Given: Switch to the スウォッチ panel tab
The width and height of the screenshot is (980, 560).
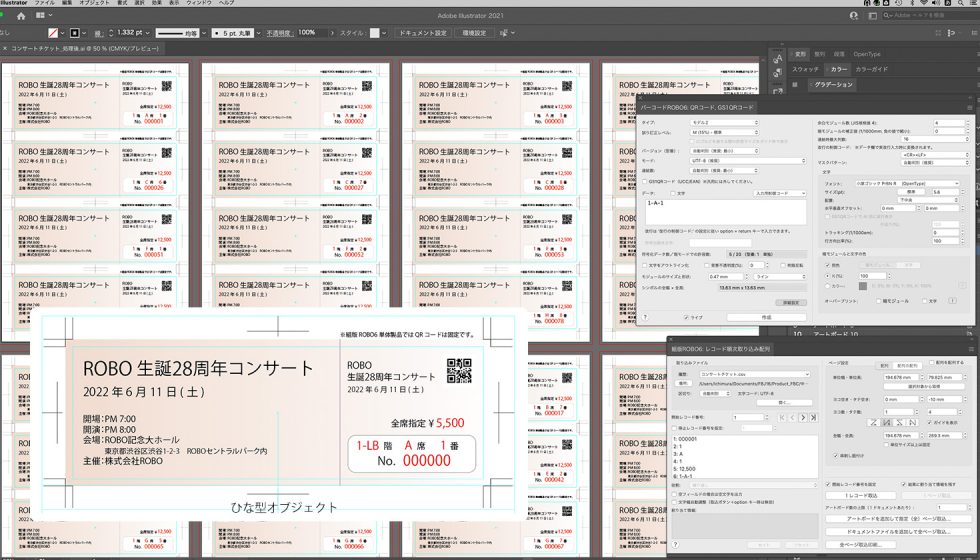Looking at the screenshot, I should click(805, 69).
